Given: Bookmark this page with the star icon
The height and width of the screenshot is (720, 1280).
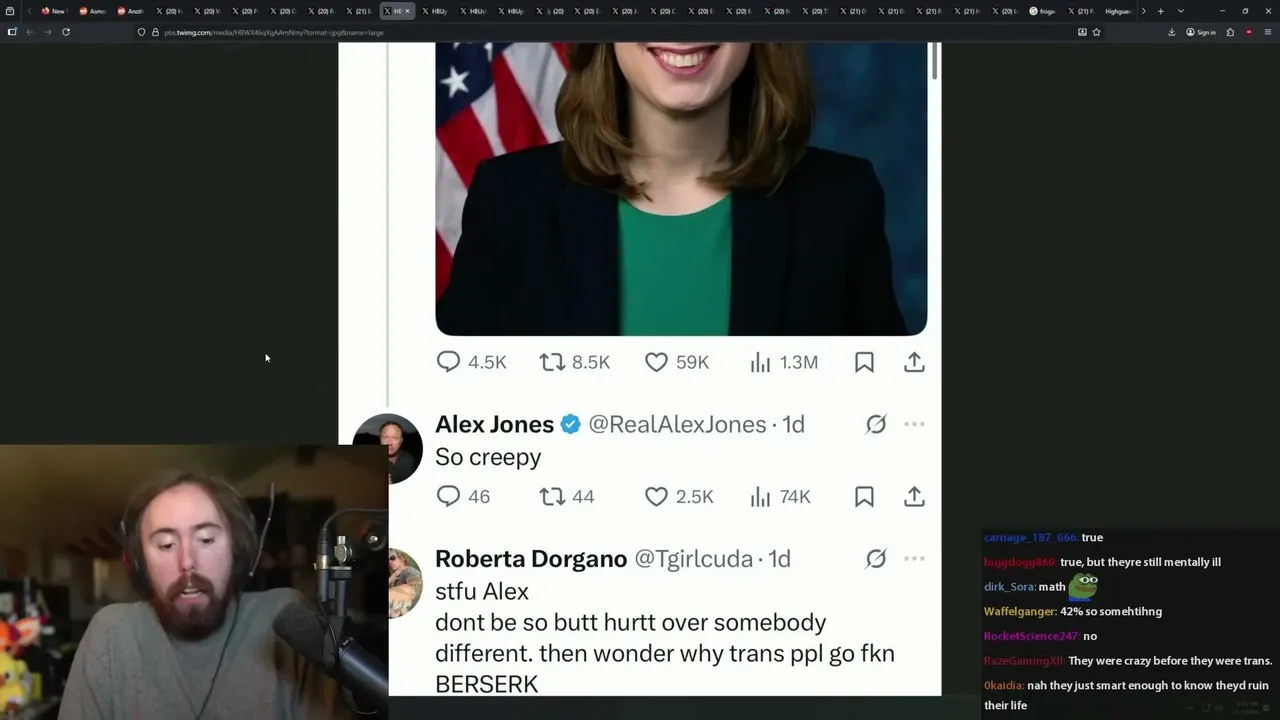Looking at the screenshot, I should (x=1097, y=32).
